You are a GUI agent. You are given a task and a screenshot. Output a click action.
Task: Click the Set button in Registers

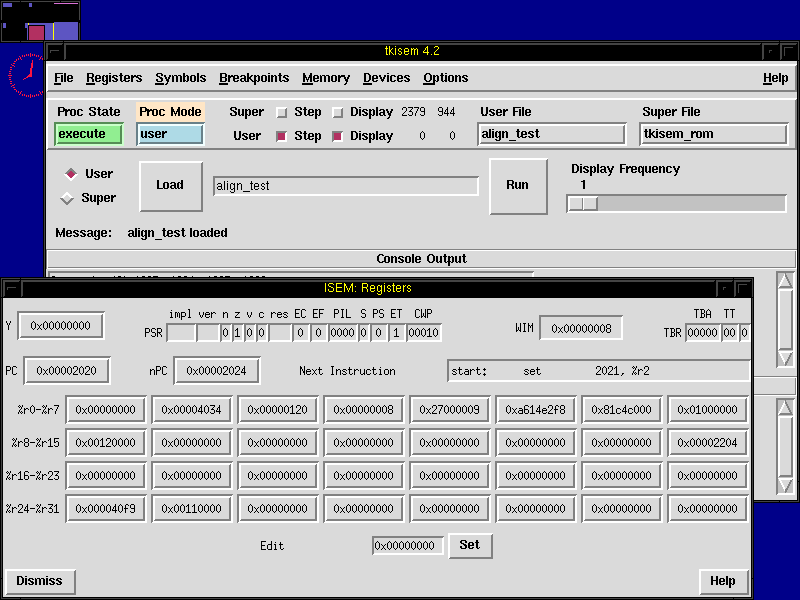pyautogui.click(x=470, y=545)
